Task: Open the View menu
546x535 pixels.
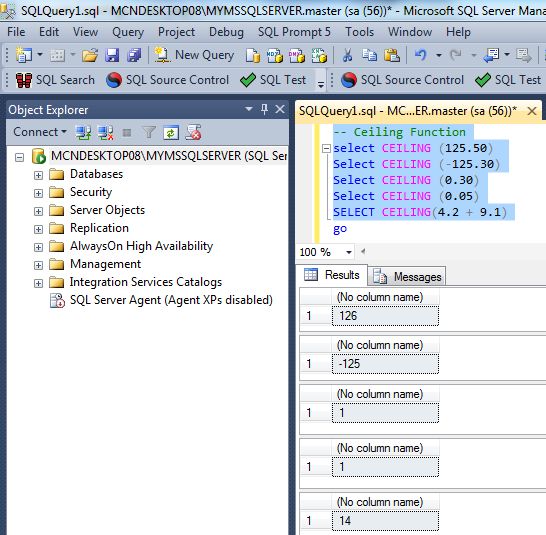Action: click(85, 32)
